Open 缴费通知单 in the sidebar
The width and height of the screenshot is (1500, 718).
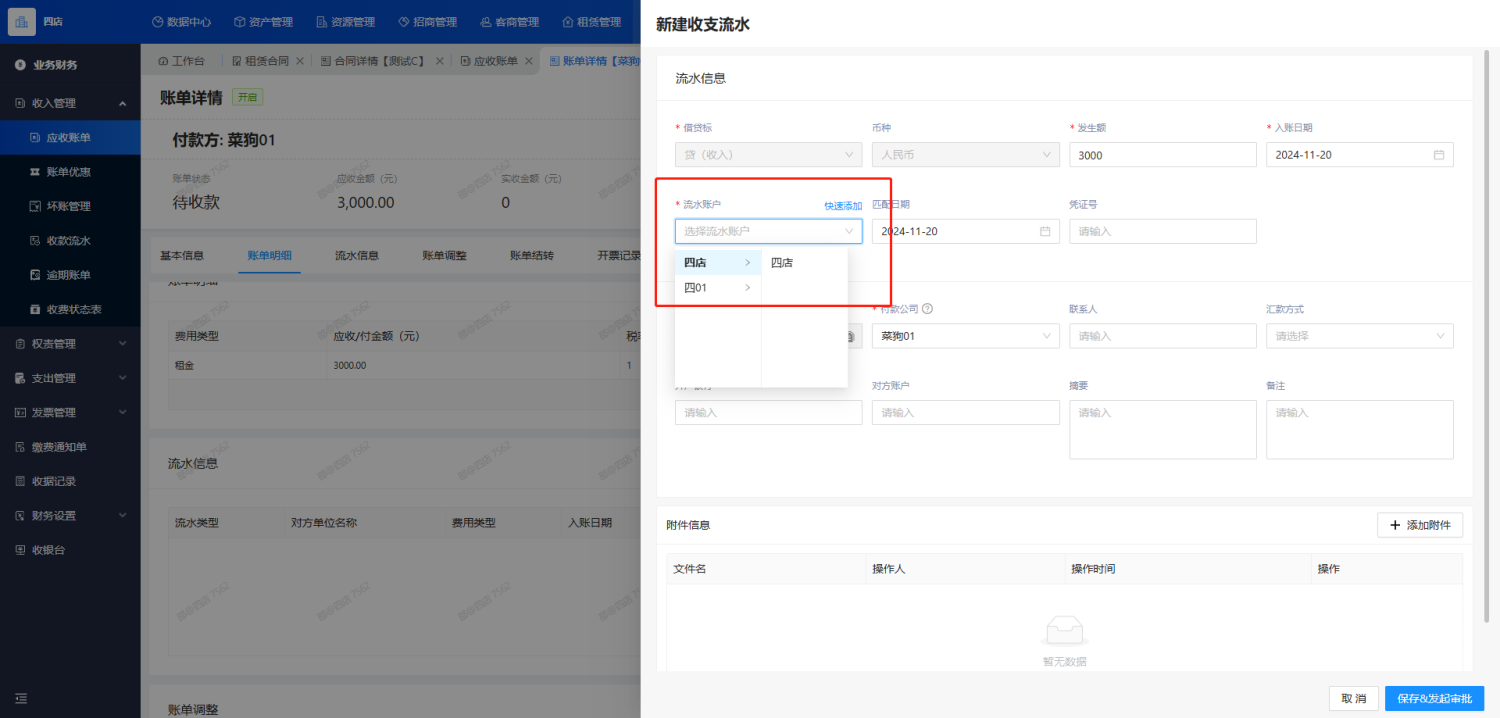[70, 447]
